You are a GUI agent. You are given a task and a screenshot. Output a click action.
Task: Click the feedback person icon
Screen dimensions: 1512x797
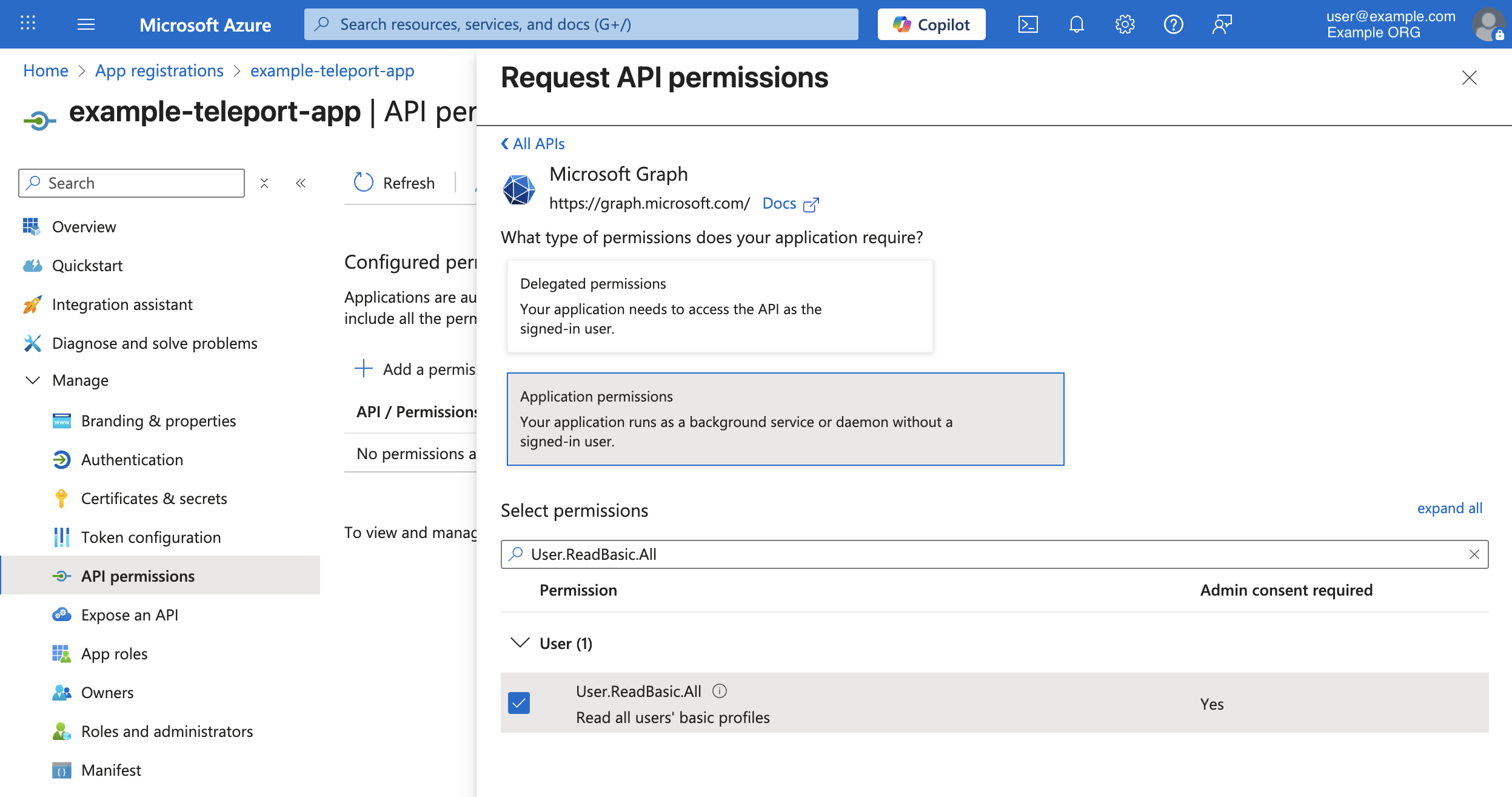(x=1221, y=24)
